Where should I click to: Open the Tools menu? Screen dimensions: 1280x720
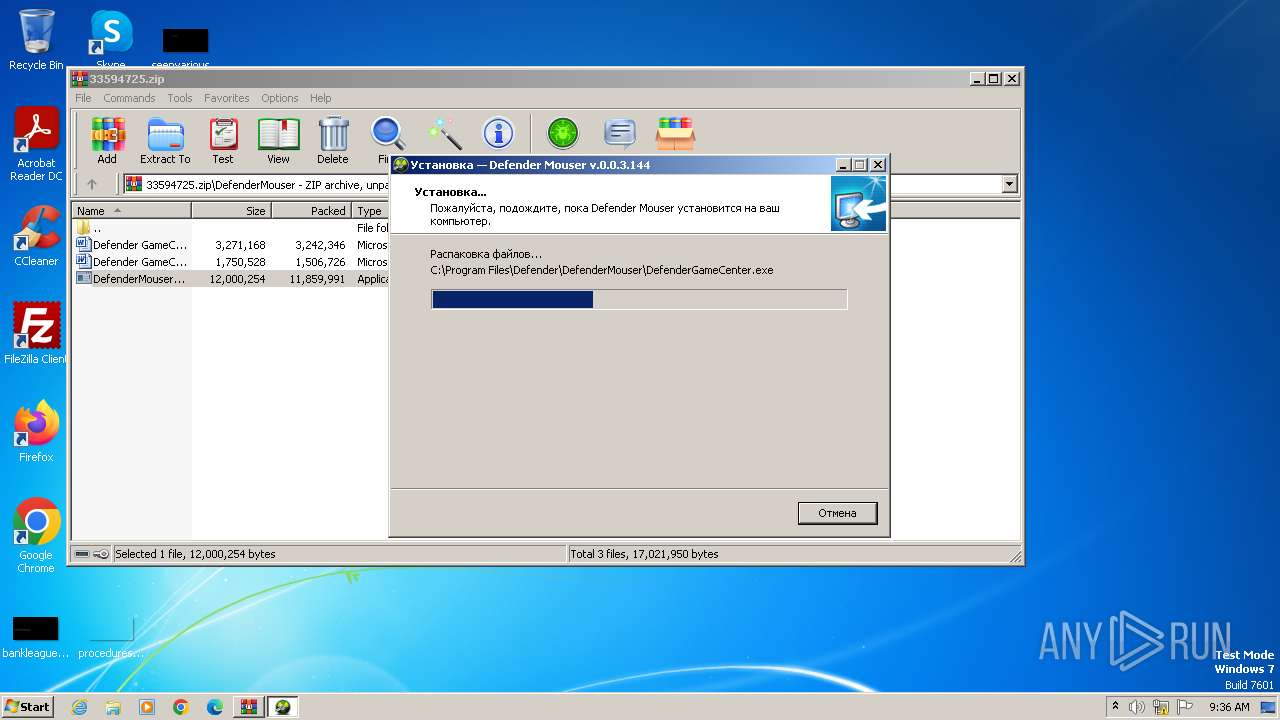(180, 98)
